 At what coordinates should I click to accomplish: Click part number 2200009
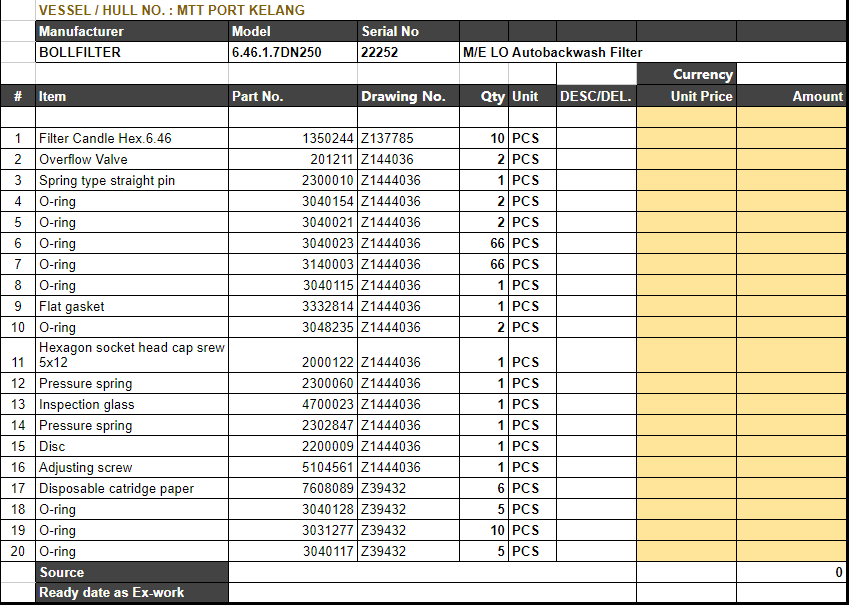click(x=293, y=446)
